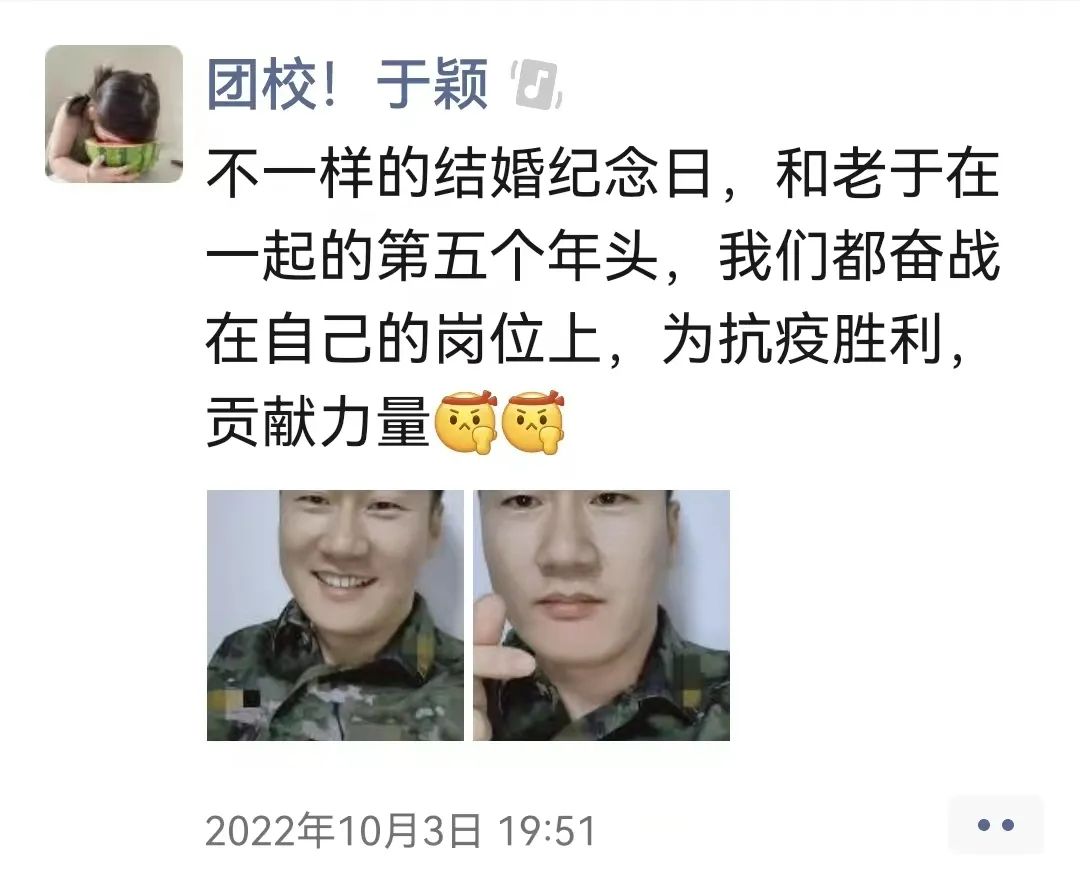Tap pixelated arm patch in left photo
1080x871 pixels.
tap(233, 699)
